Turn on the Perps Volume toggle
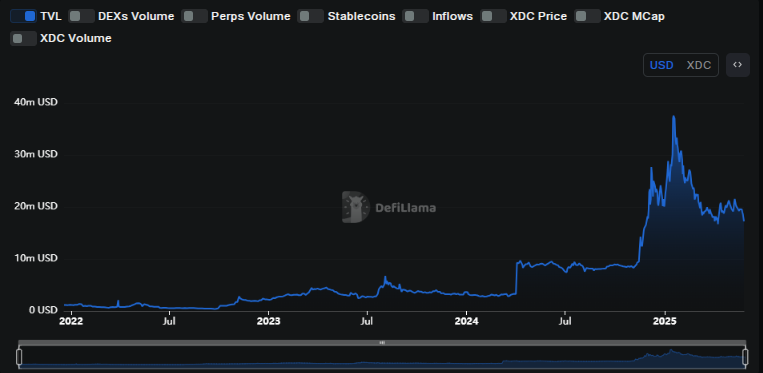This screenshot has width=763, height=373. (195, 16)
